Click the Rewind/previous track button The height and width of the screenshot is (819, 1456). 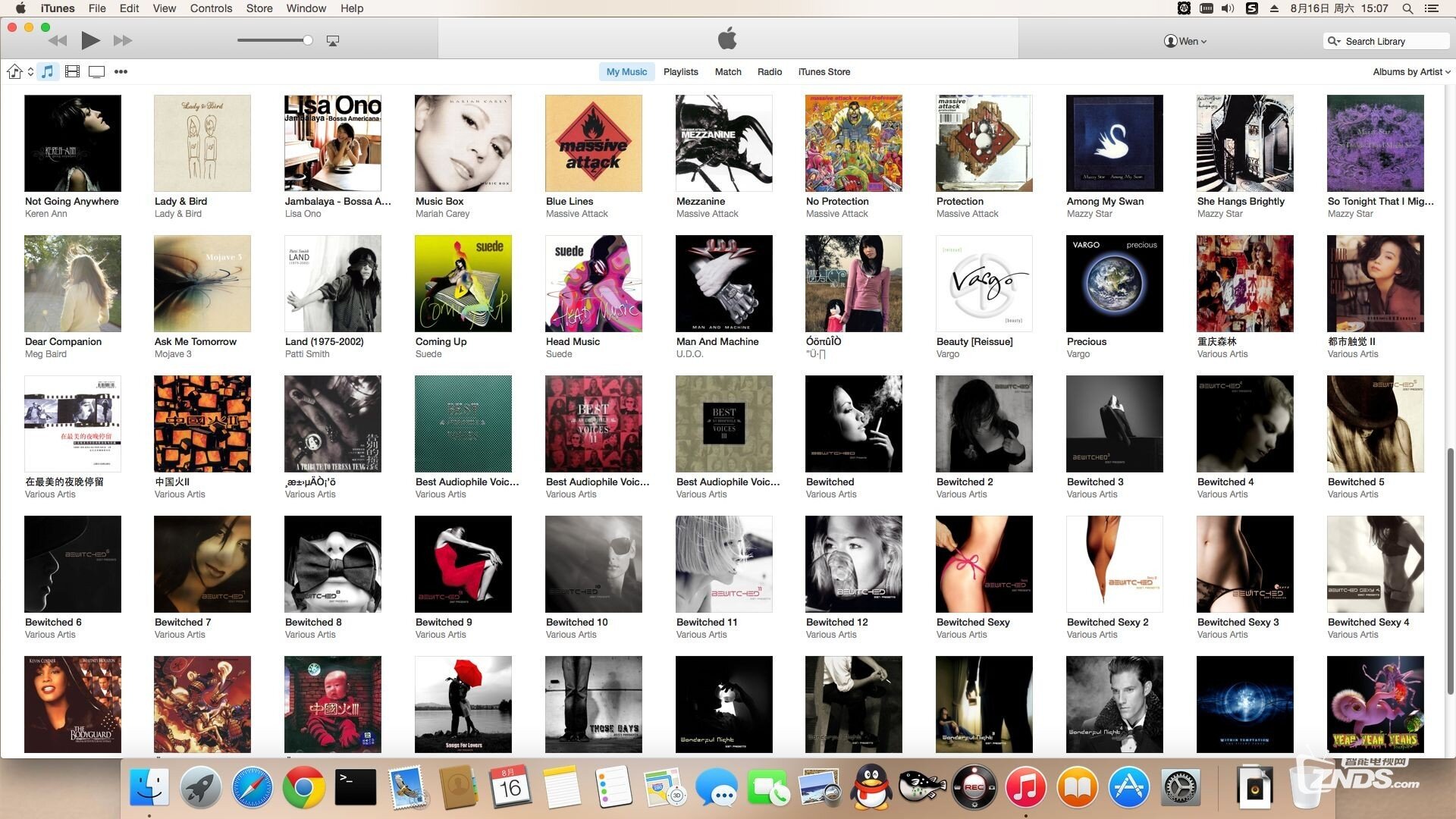[x=58, y=40]
